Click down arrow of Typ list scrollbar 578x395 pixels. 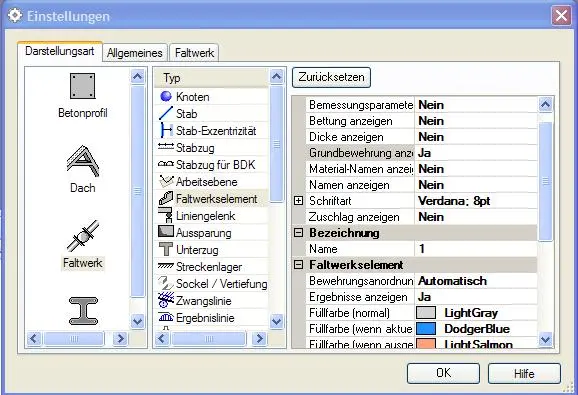276,322
